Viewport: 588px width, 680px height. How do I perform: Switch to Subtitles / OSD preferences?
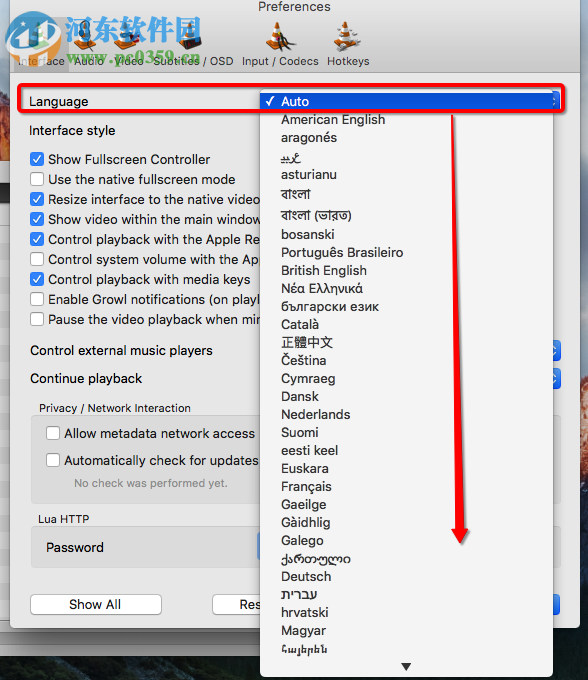[193, 44]
